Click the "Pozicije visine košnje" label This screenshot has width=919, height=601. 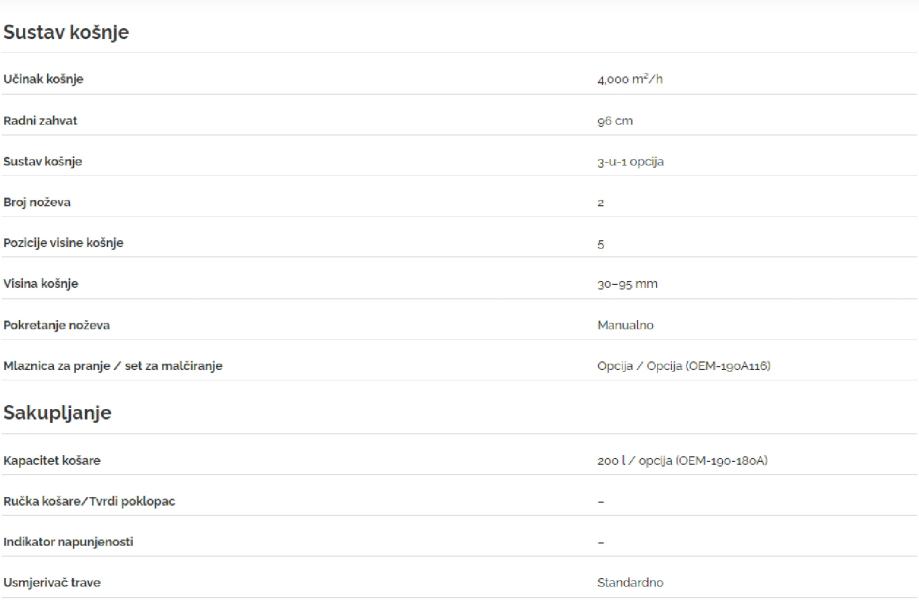63,243
